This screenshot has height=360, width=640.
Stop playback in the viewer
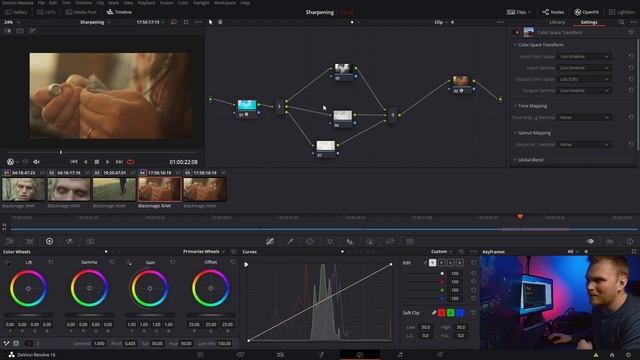(x=97, y=162)
